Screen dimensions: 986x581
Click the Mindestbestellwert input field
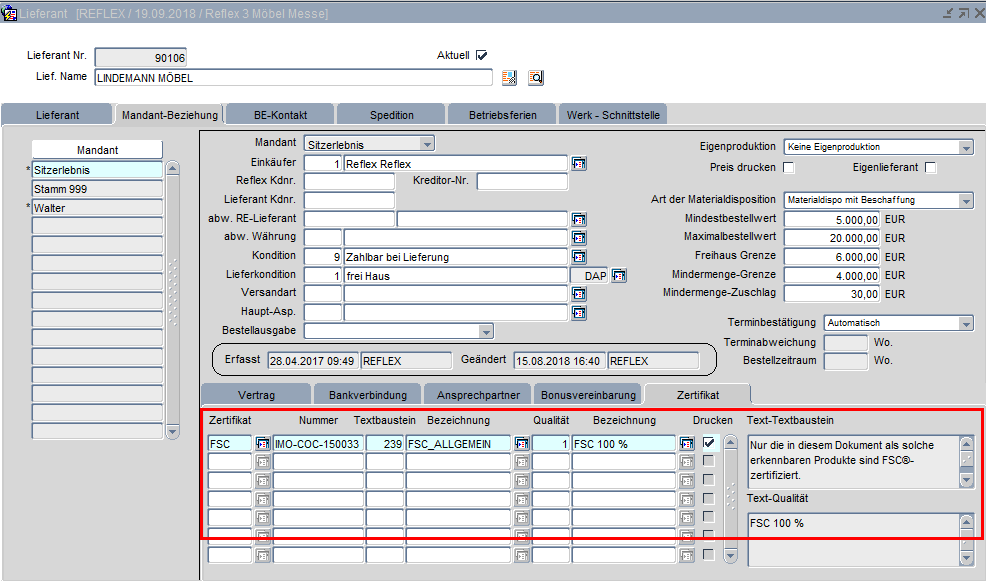(832, 220)
